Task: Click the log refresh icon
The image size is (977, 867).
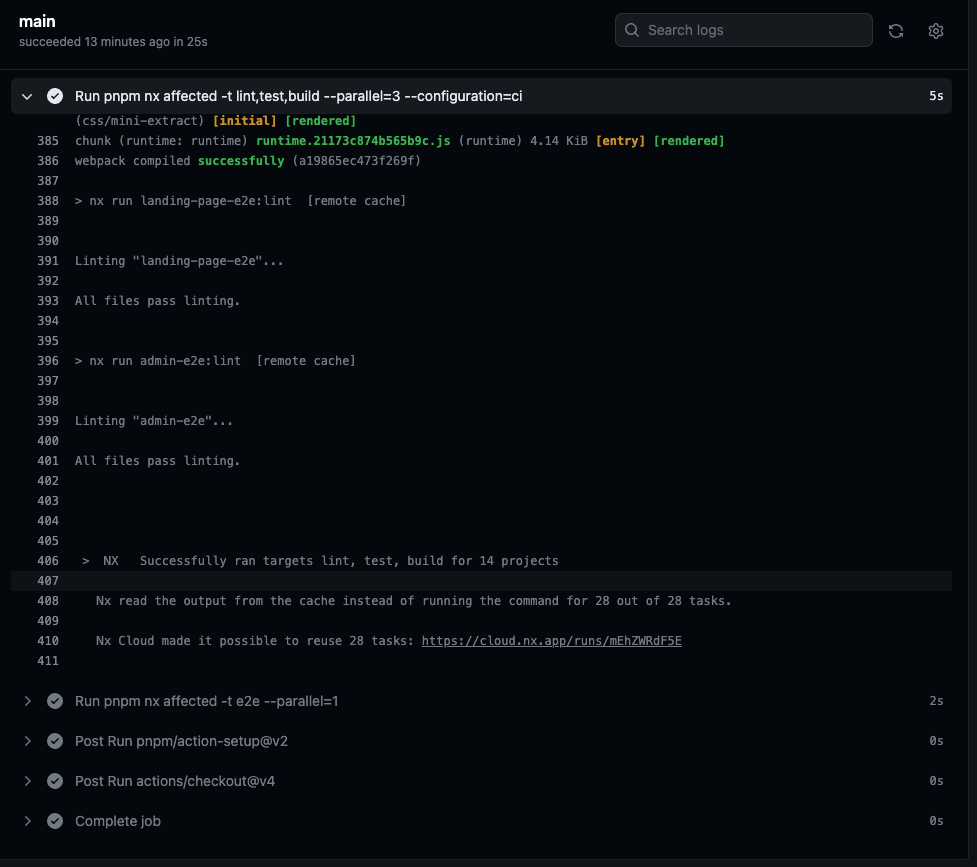Action: click(x=895, y=30)
